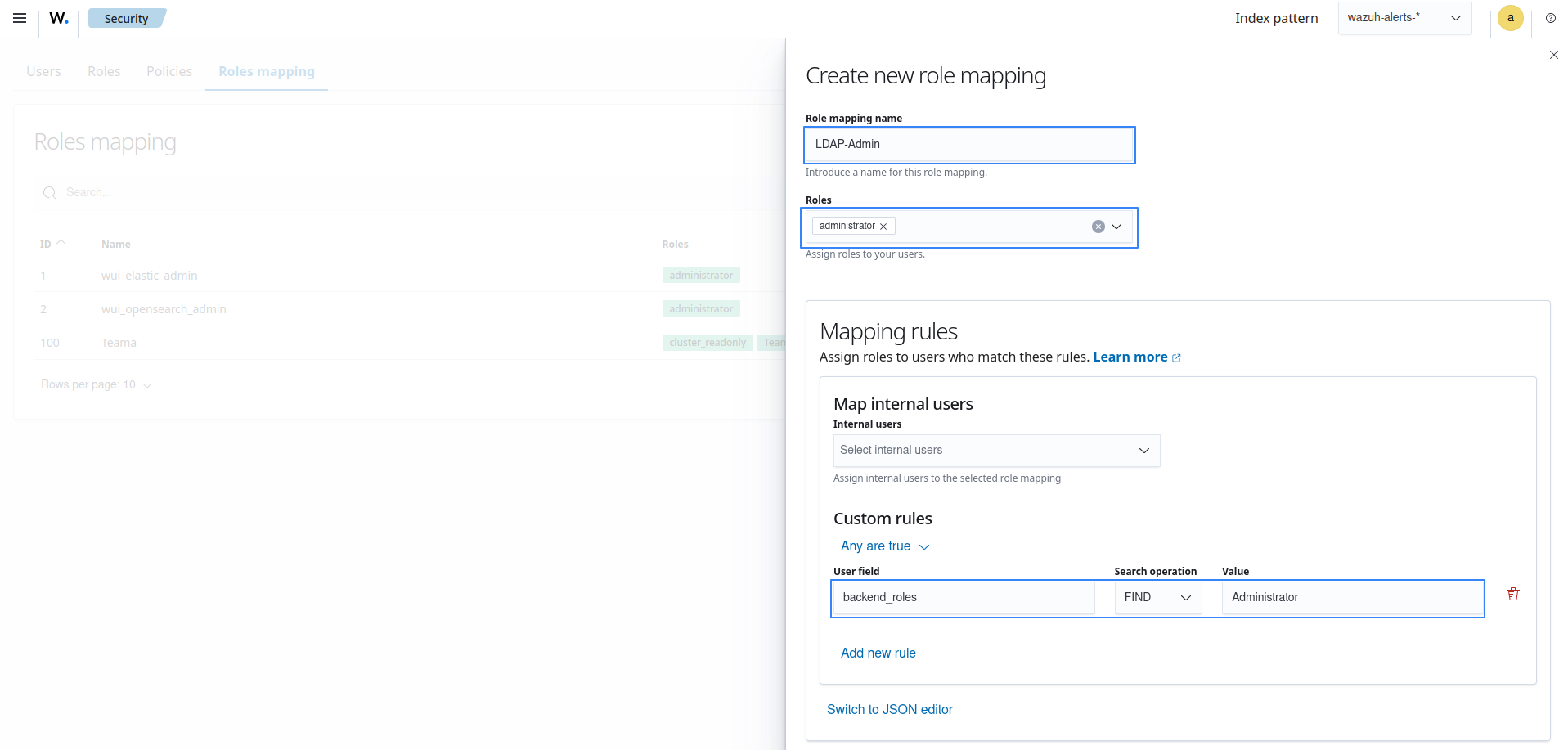Click the Wazuh logo in the top bar
Screen dimensions: 1568x750
[x=57, y=17]
